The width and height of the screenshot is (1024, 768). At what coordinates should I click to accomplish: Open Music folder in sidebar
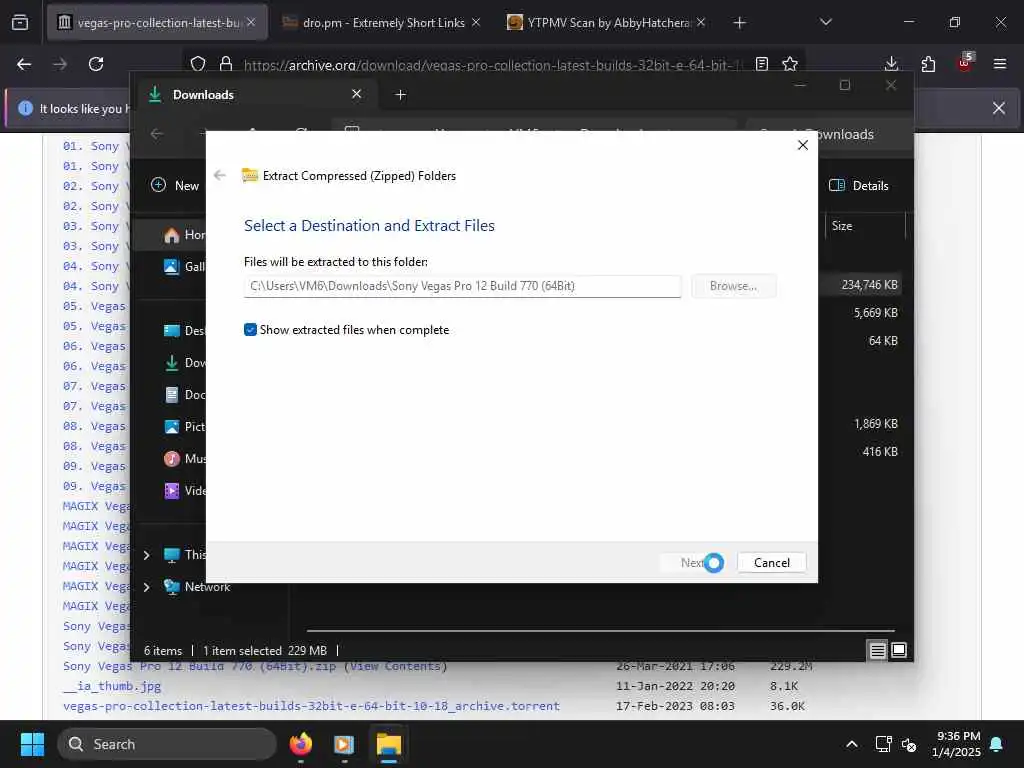[x=184, y=458]
